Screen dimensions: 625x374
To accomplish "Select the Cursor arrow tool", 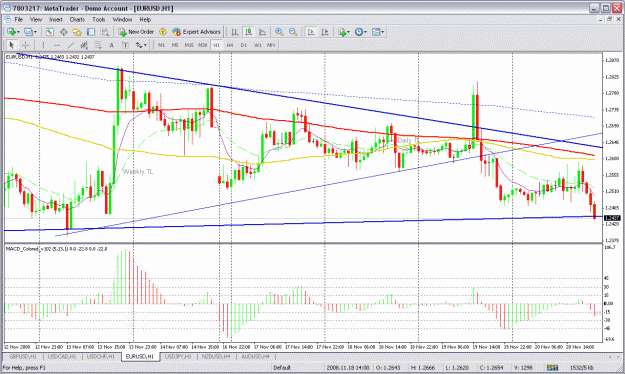I will click(11, 45).
